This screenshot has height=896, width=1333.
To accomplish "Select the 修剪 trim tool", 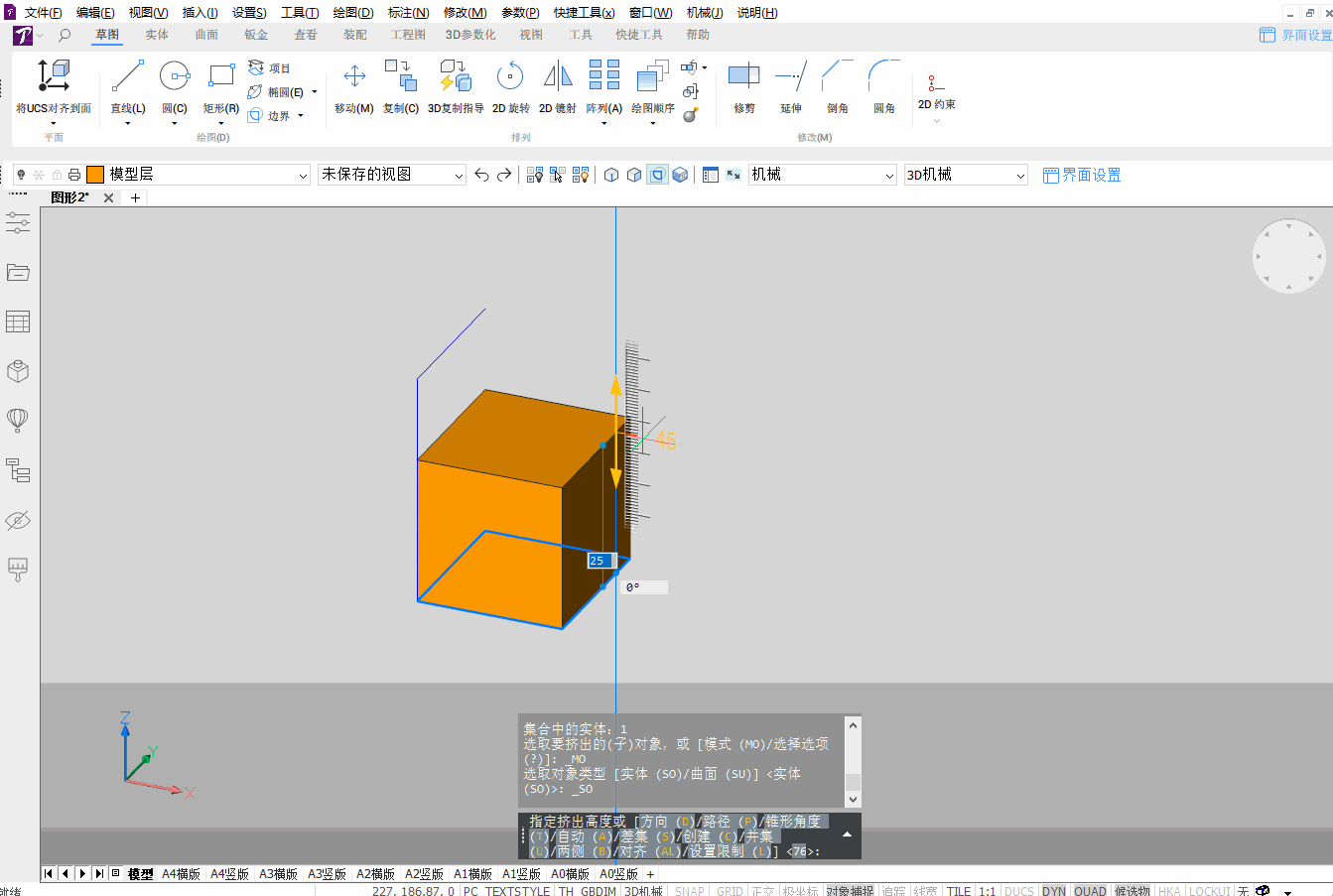I will click(x=744, y=85).
